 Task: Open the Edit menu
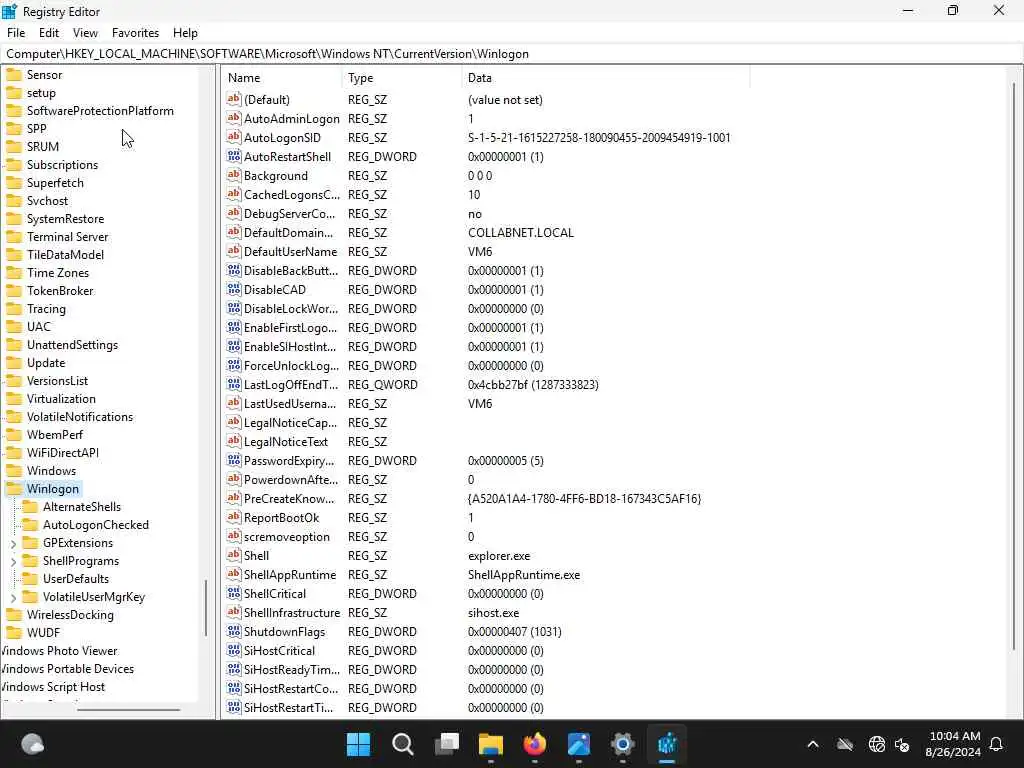49,33
